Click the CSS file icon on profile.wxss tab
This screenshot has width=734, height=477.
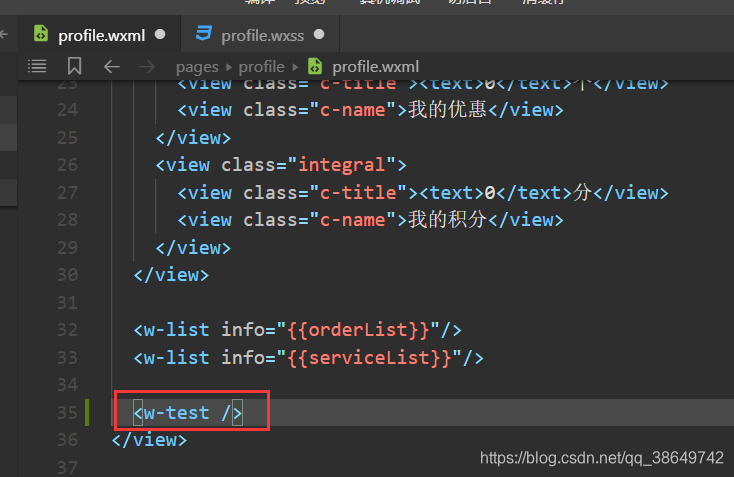203,34
